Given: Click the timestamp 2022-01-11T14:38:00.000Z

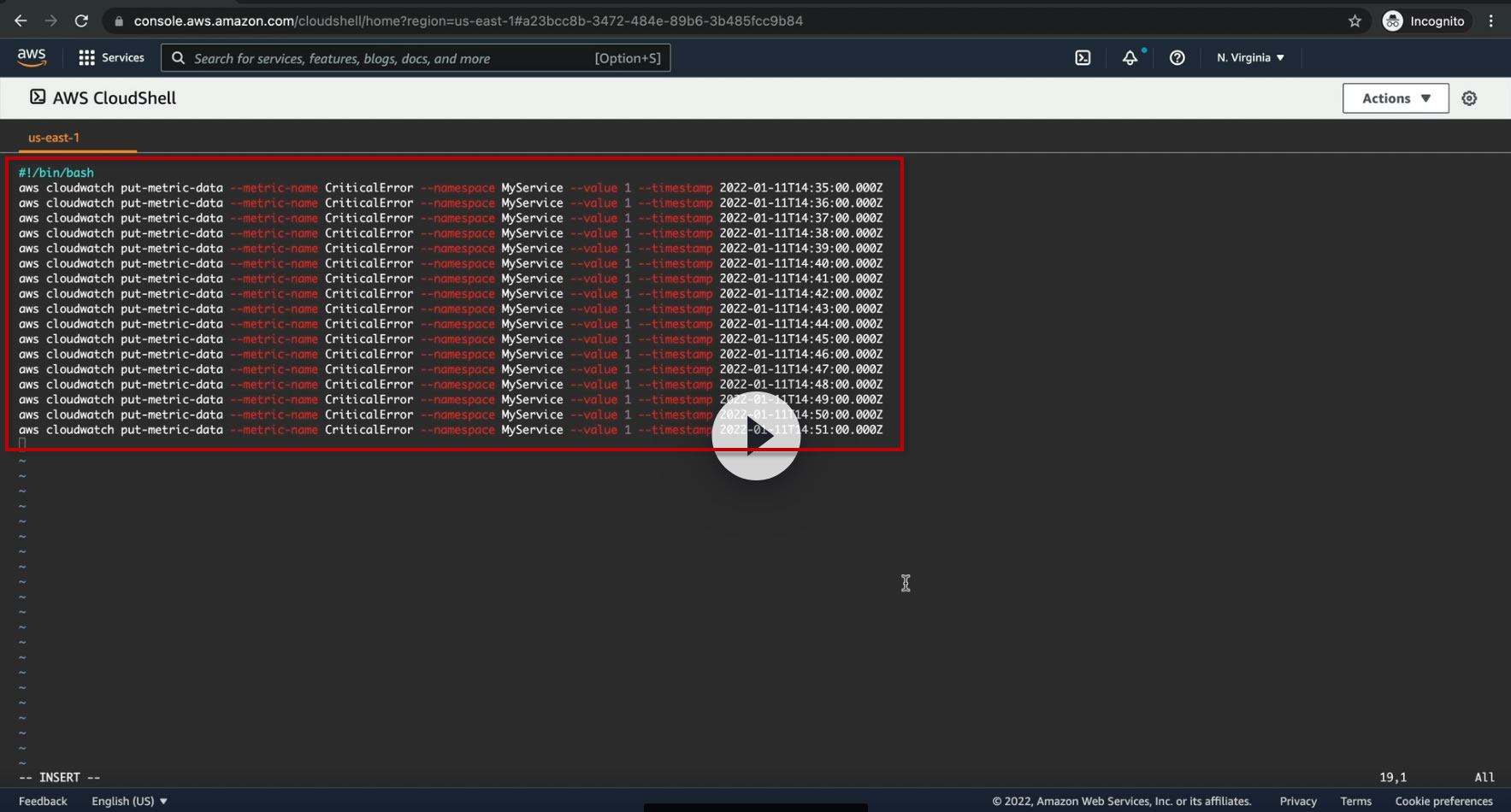Looking at the screenshot, I should pos(801,233).
